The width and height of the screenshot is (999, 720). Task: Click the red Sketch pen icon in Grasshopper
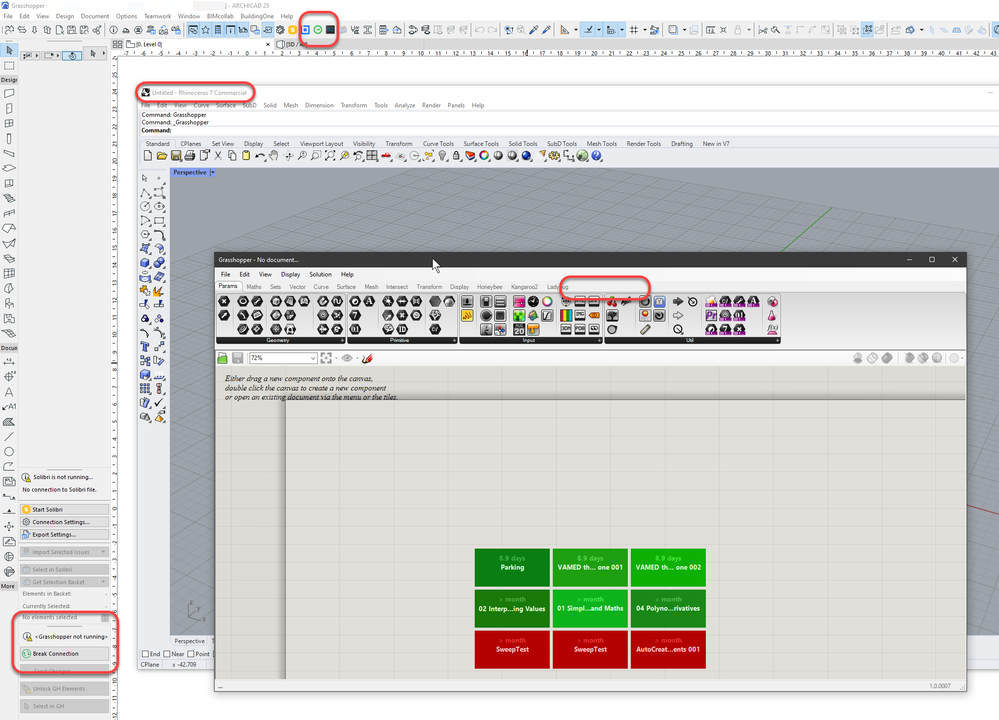[x=367, y=359]
